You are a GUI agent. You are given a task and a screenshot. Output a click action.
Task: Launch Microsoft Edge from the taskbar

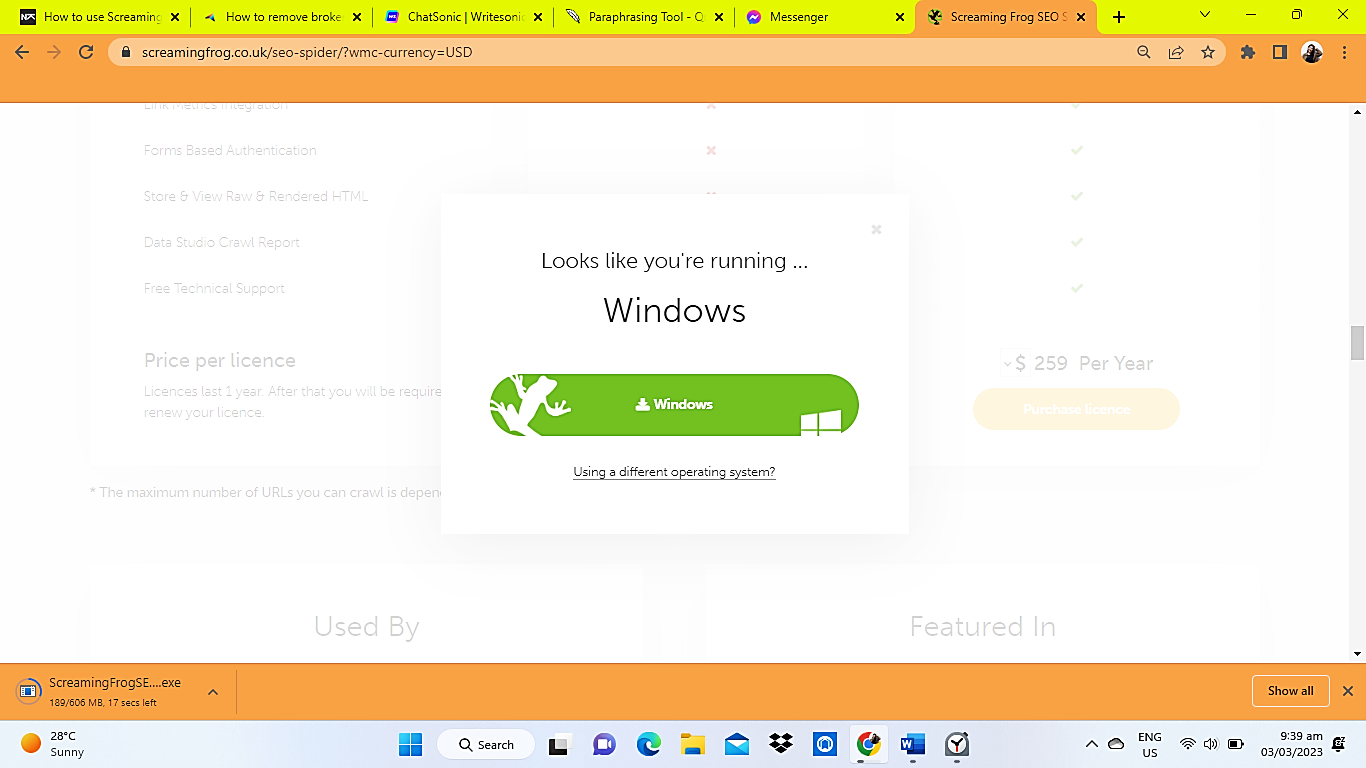point(649,744)
